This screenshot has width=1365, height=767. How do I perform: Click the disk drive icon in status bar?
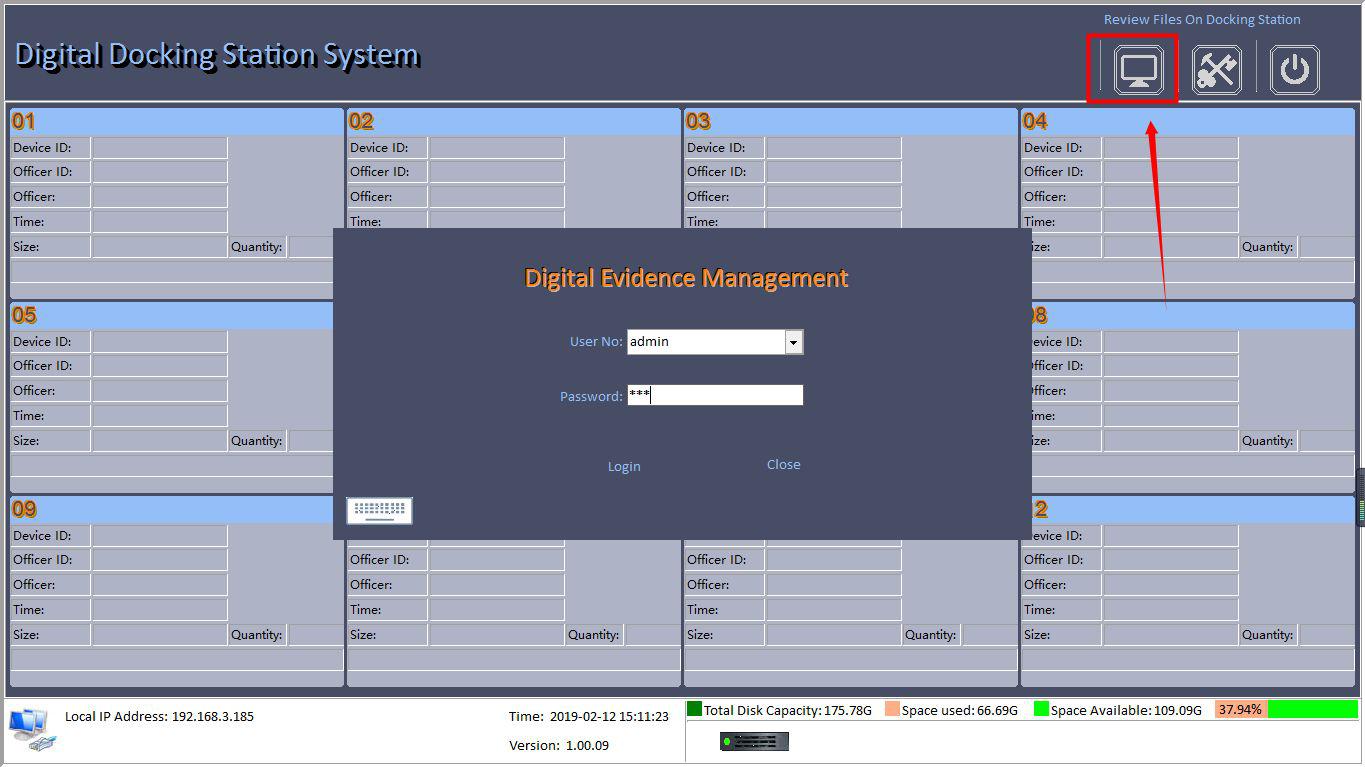point(754,741)
